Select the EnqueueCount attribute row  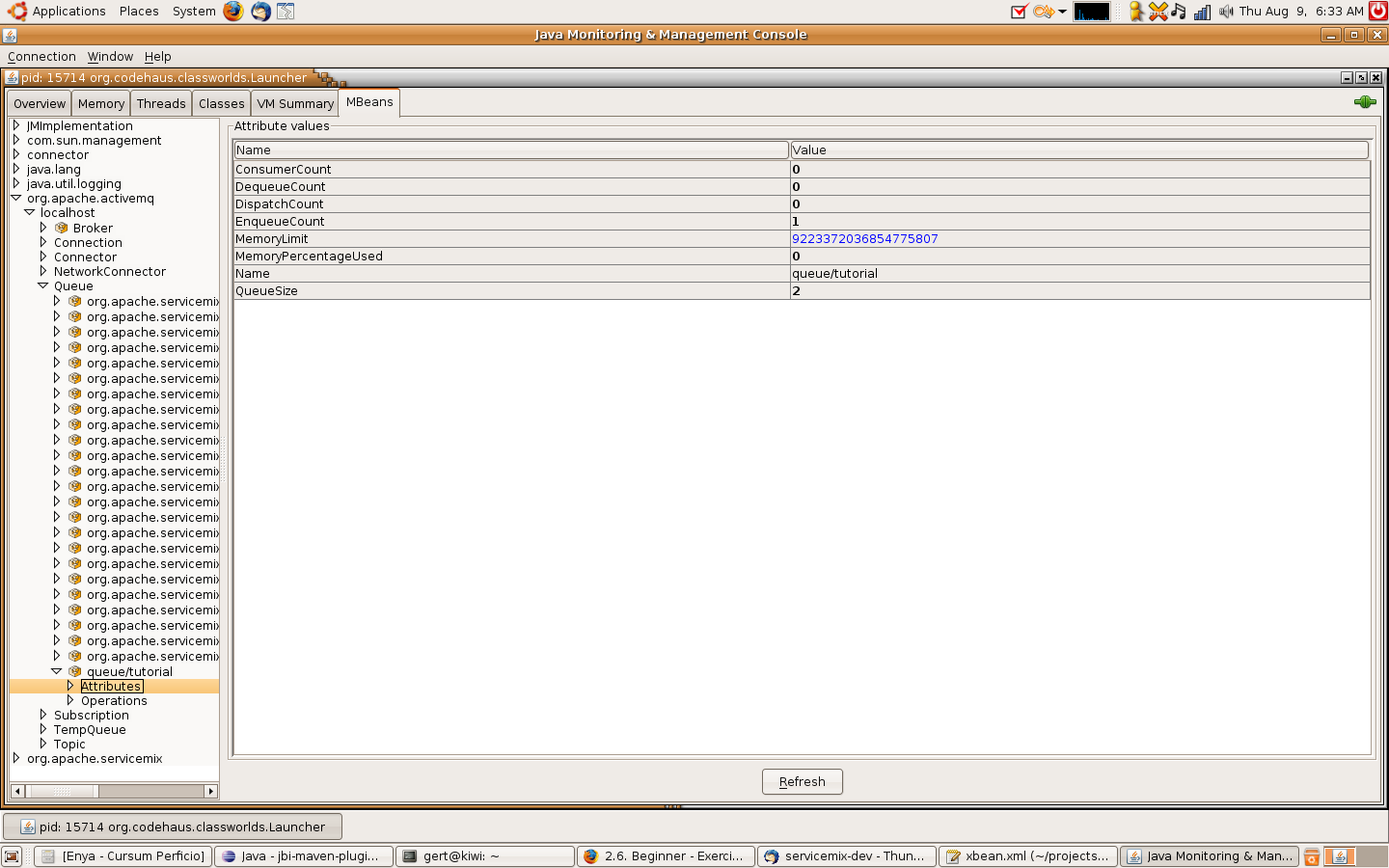pos(802,222)
